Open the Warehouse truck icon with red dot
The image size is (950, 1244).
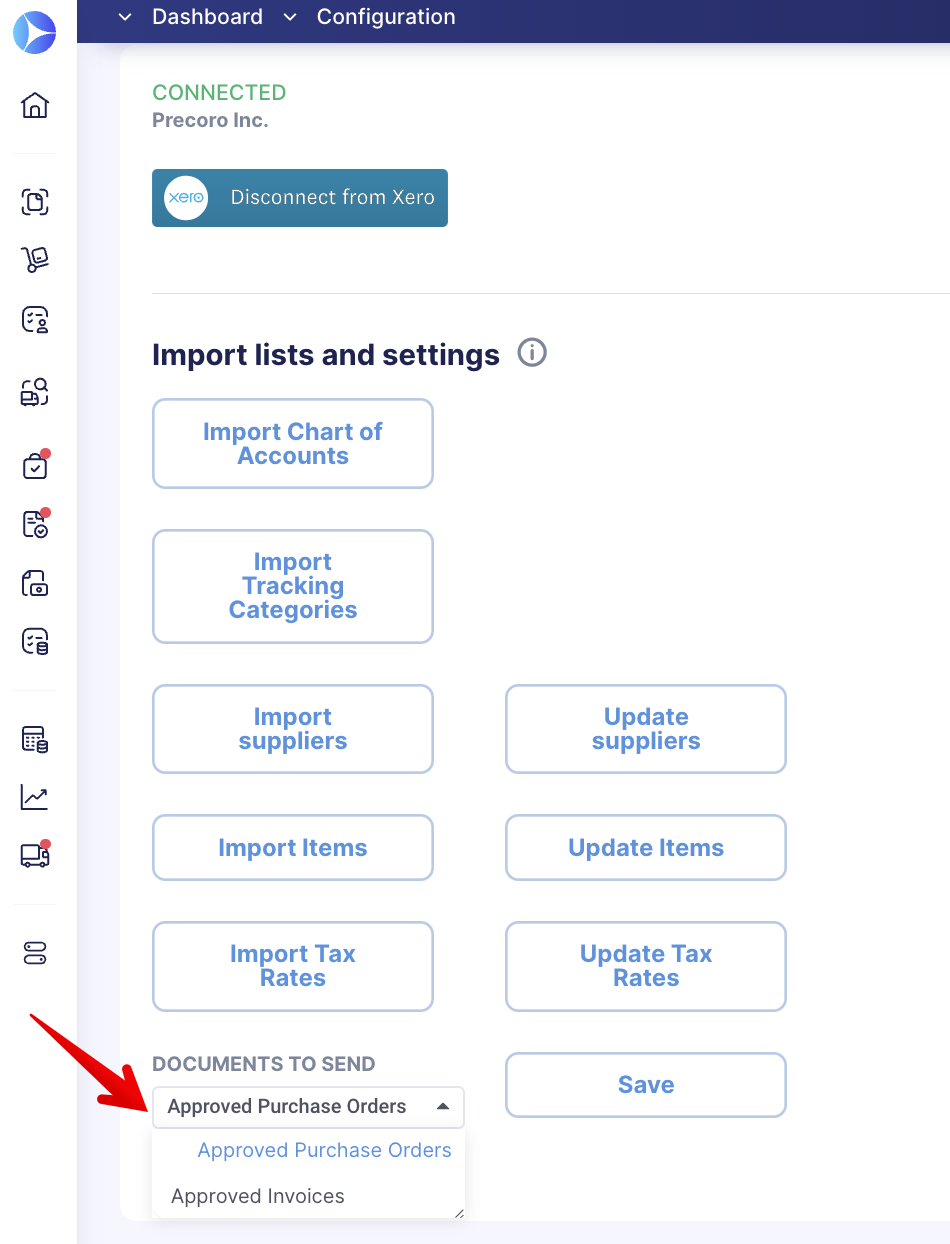34,855
